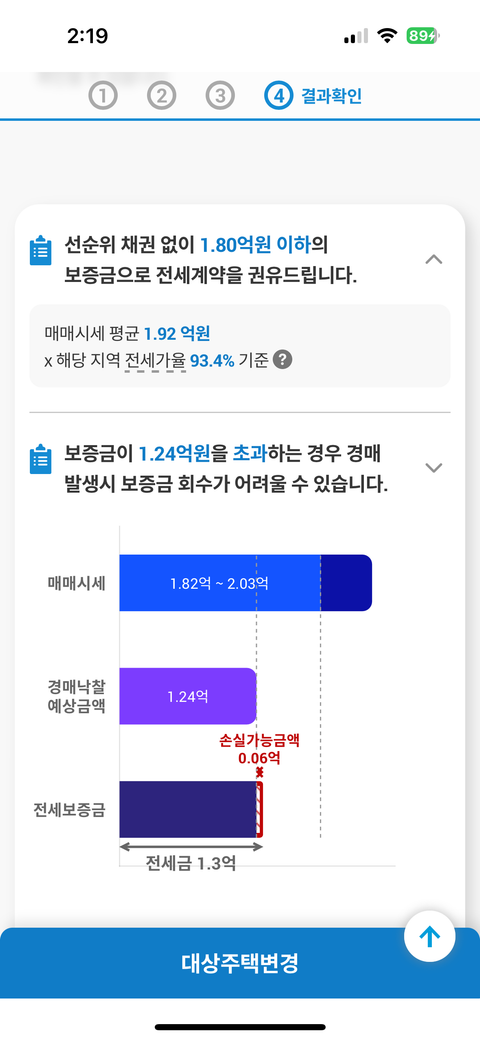This screenshot has width=480, height=1040.
Task: Tap clipboard icon beside 1.24억원 warning
Action: tap(40, 459)
